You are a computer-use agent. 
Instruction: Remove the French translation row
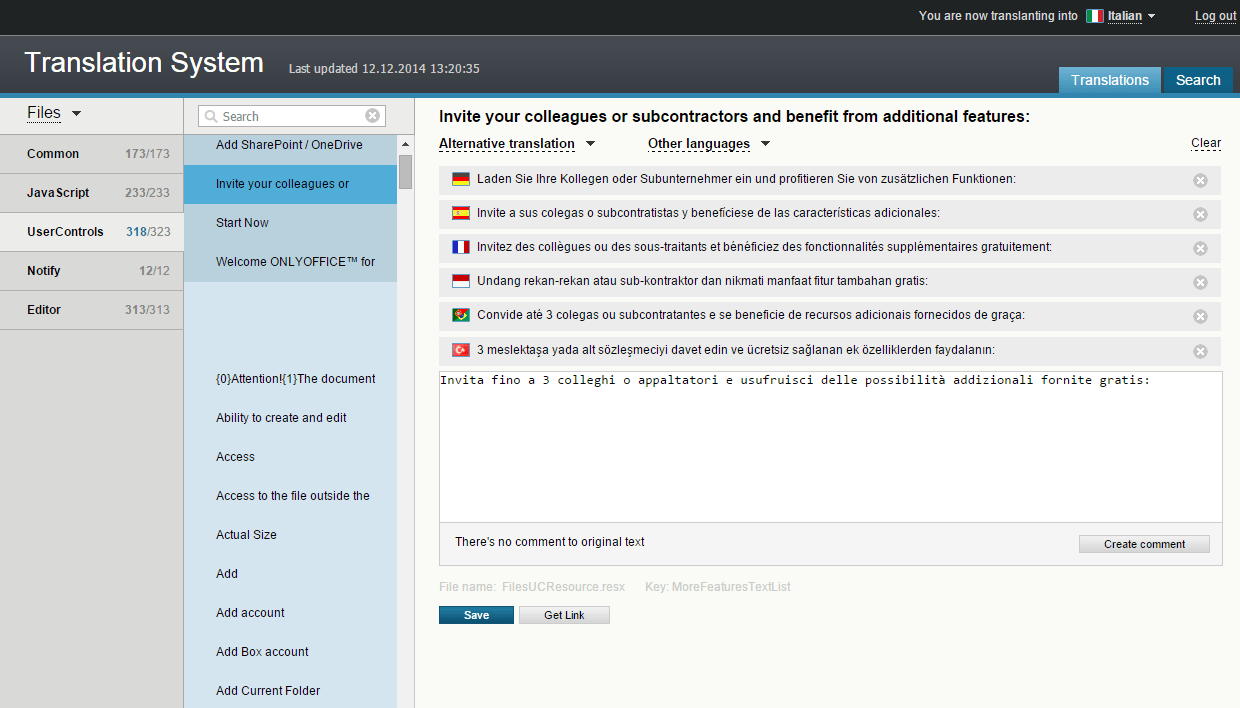pyautogui.click(x=1200, y=248)
